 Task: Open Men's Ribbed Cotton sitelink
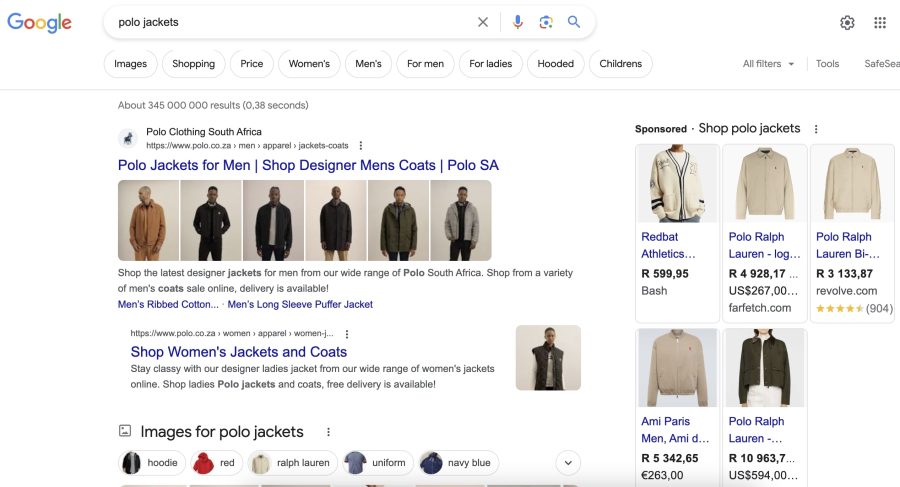[168, 304]
